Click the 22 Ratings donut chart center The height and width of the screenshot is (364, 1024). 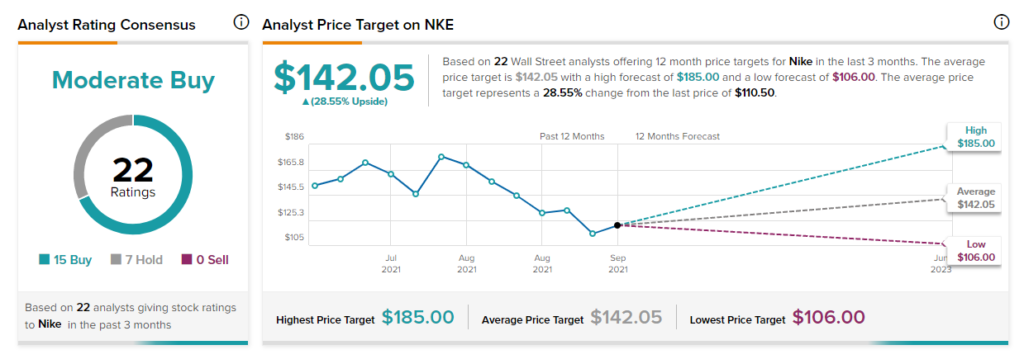click(133, 176)
